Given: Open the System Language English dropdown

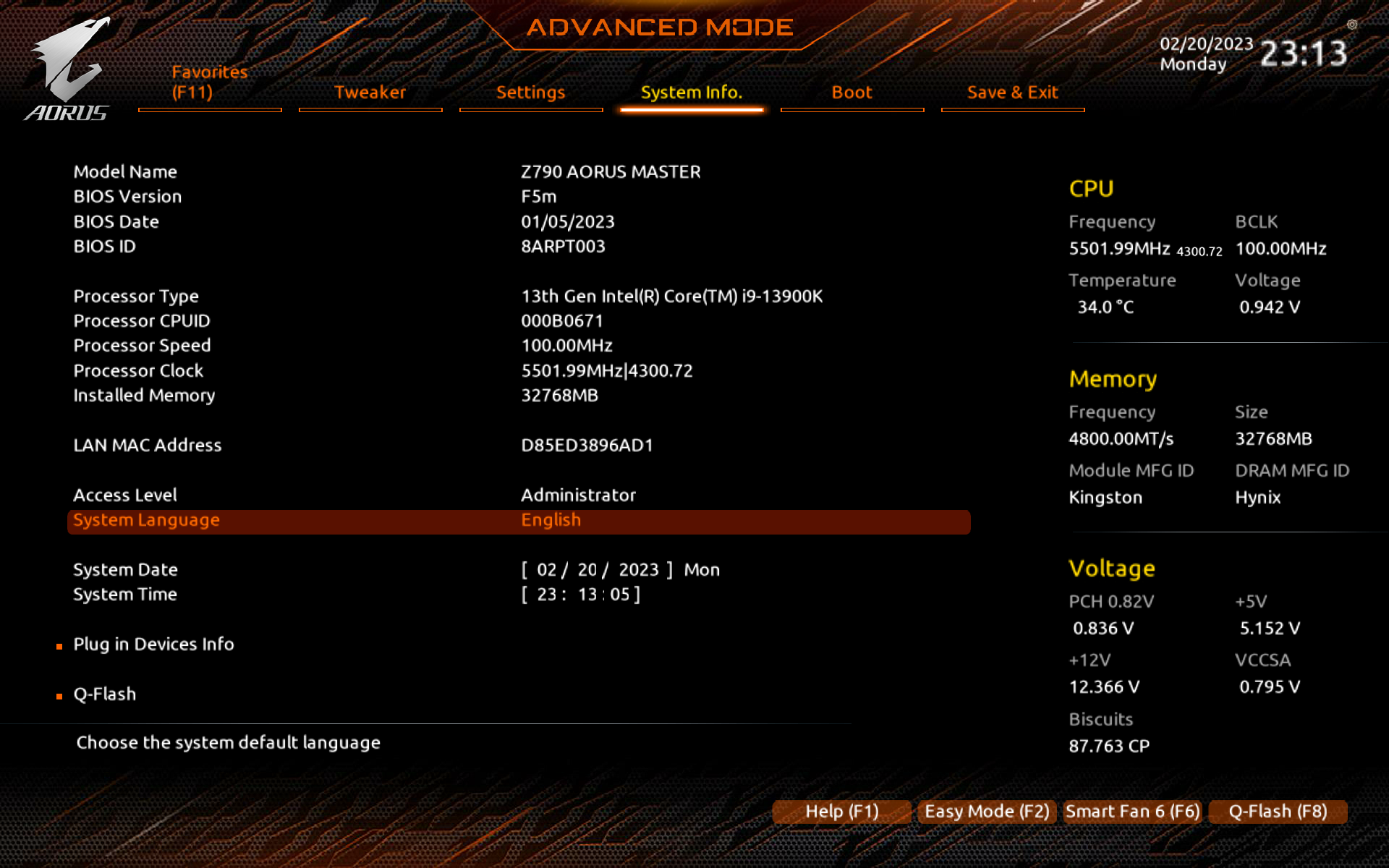Looking at the screenshot, I should tap(551, 521).
